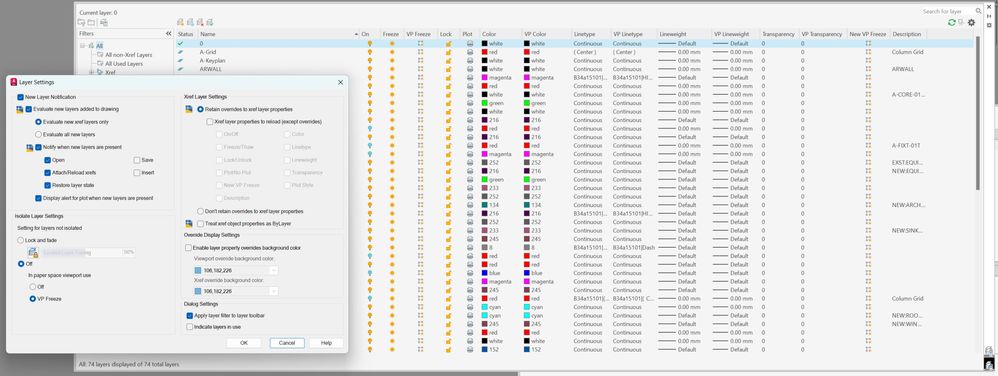Viewport: 998px width, 376px height.
Task: Click Locked Layer Fading icon in dialog
Action: [x=33, y=253]
